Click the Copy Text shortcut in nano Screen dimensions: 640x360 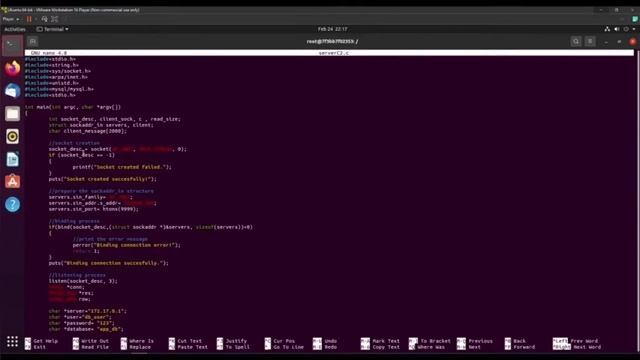380,347
